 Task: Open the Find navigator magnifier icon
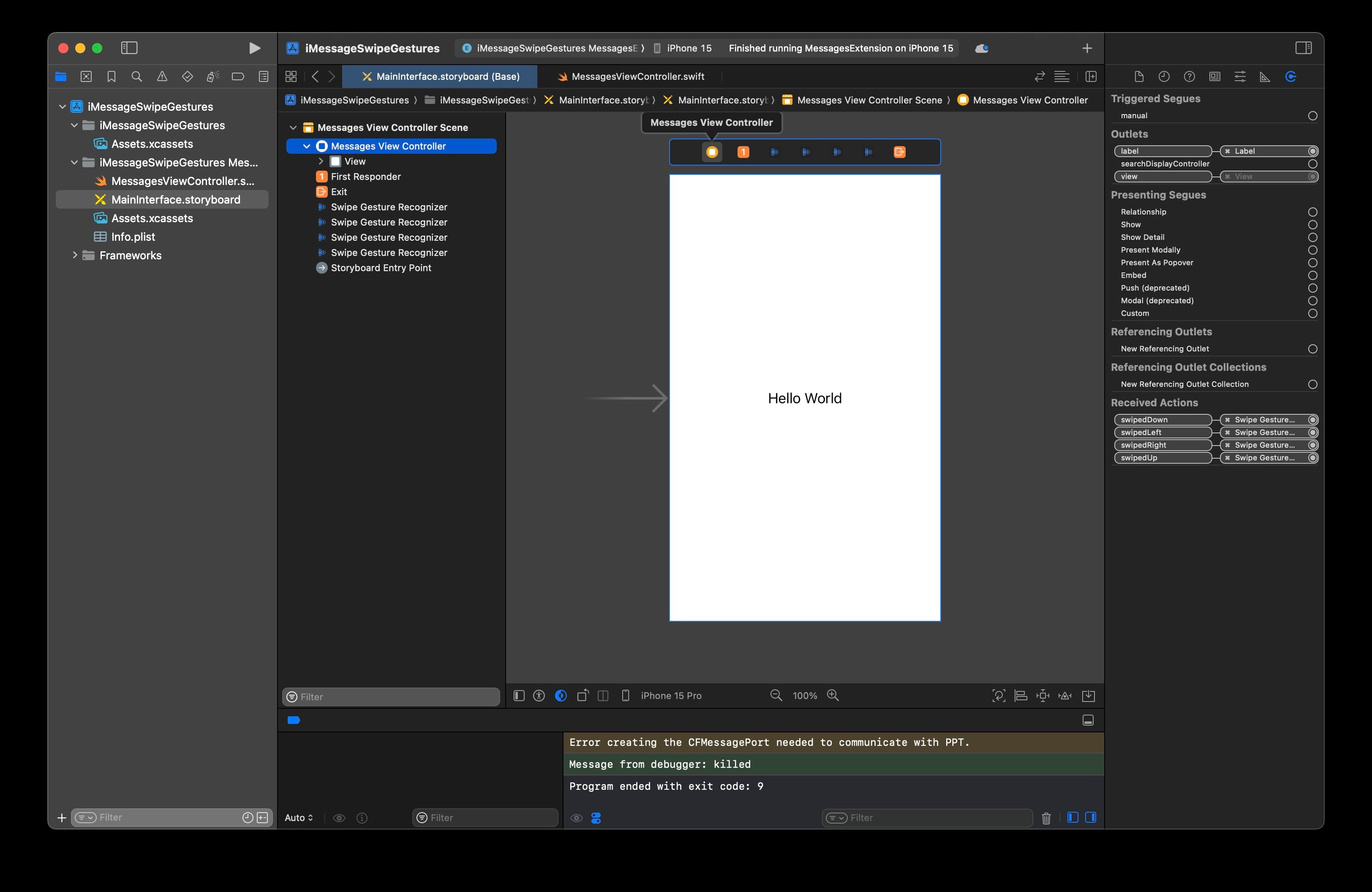136,76
